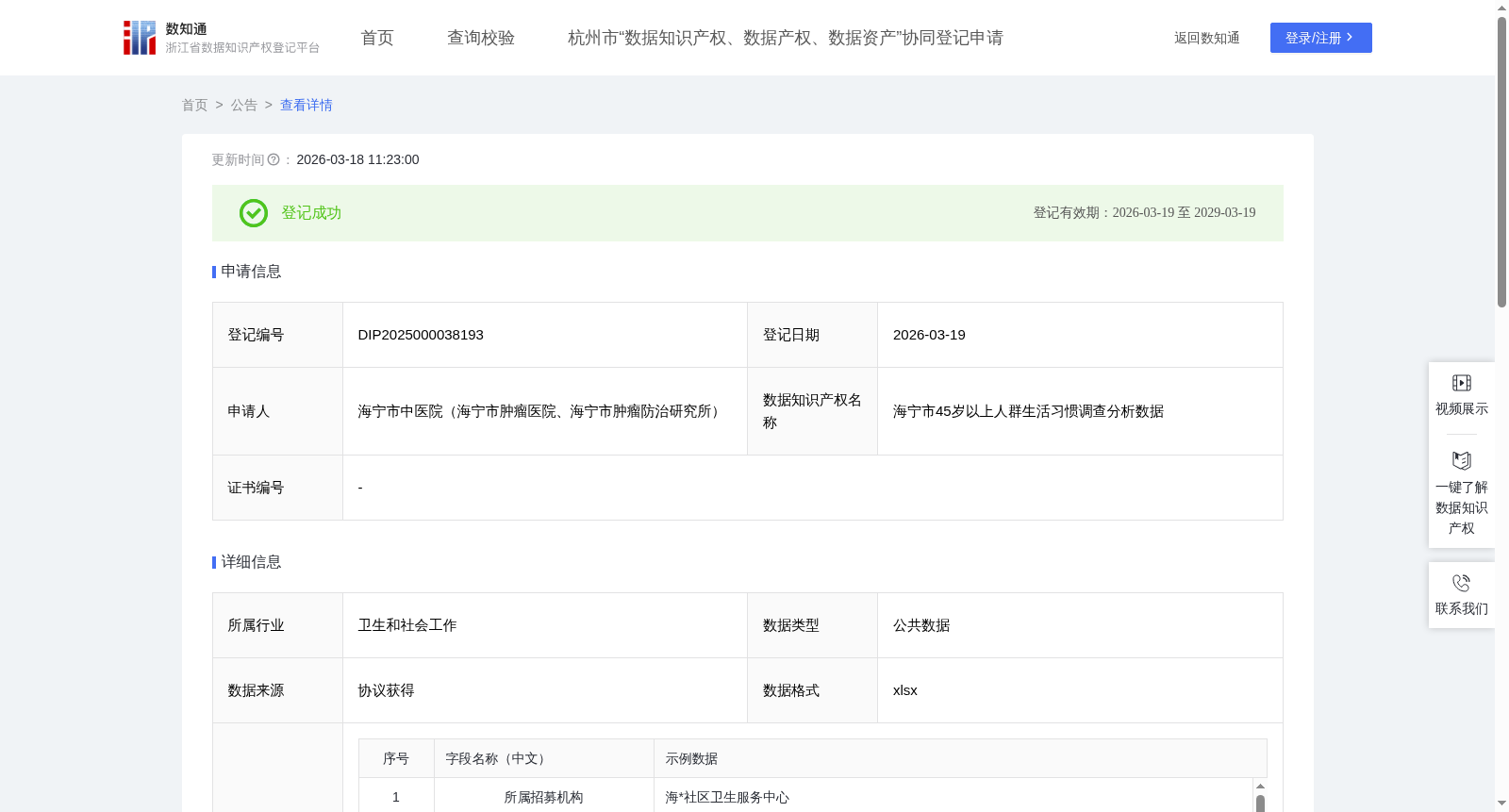Viewport: 1509px width, 812px height.
Task: Click the 证书编号 label cell
Action: click(278, 488)
